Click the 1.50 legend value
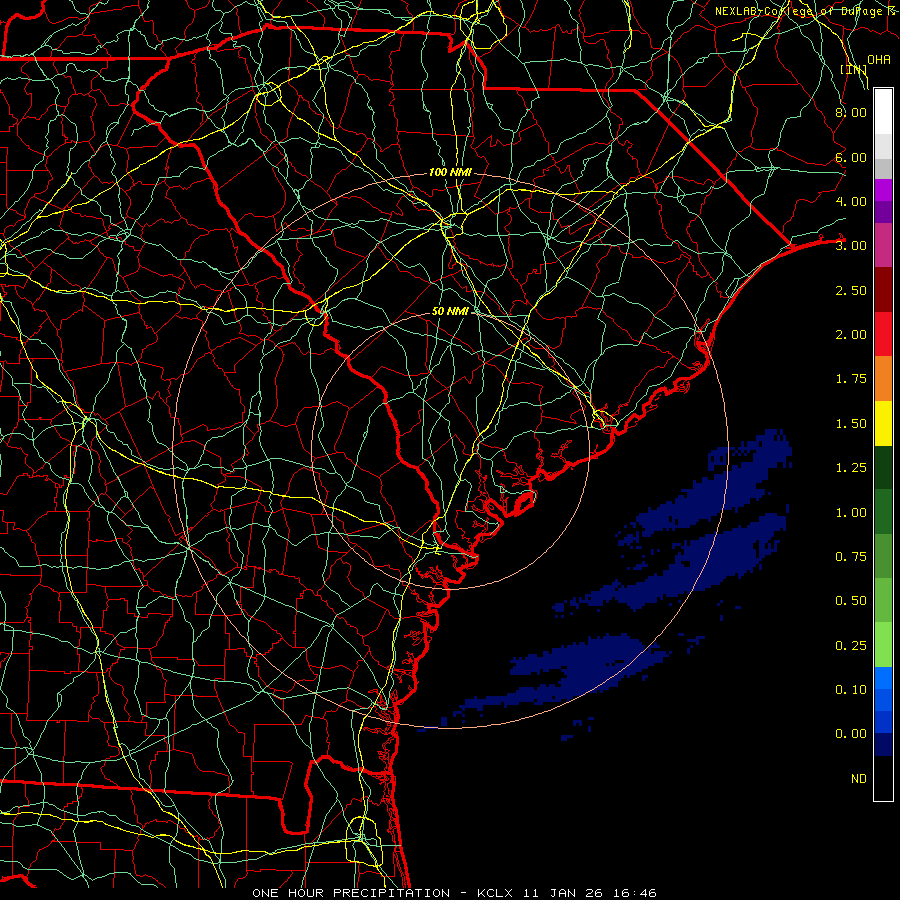Viewport: 900px width, 900px height. (851, 424)
